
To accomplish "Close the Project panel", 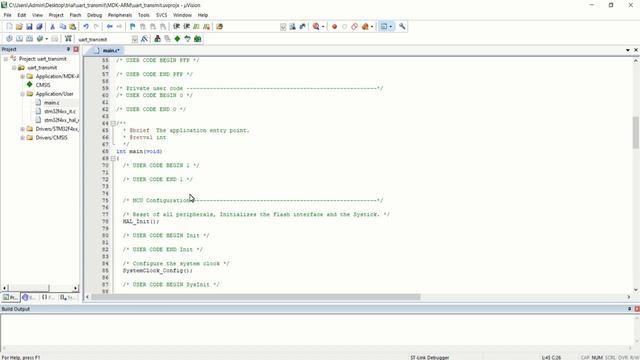I will click(x=76, y=49).
